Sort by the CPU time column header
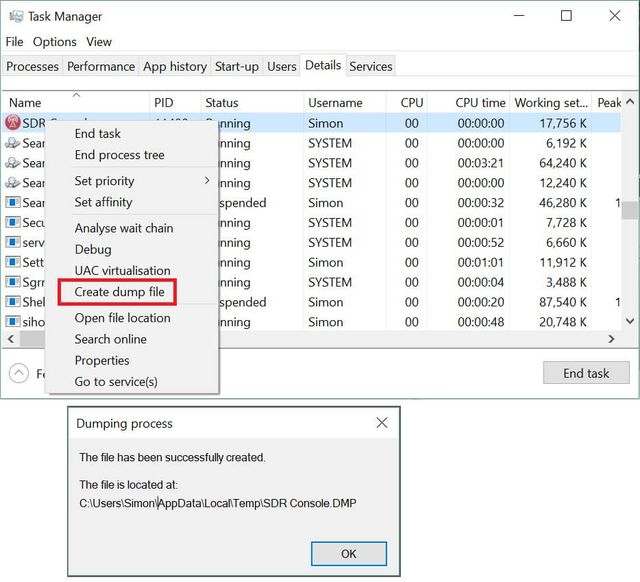The height and width of the screenshot is (582, 640). pos(469,102)
